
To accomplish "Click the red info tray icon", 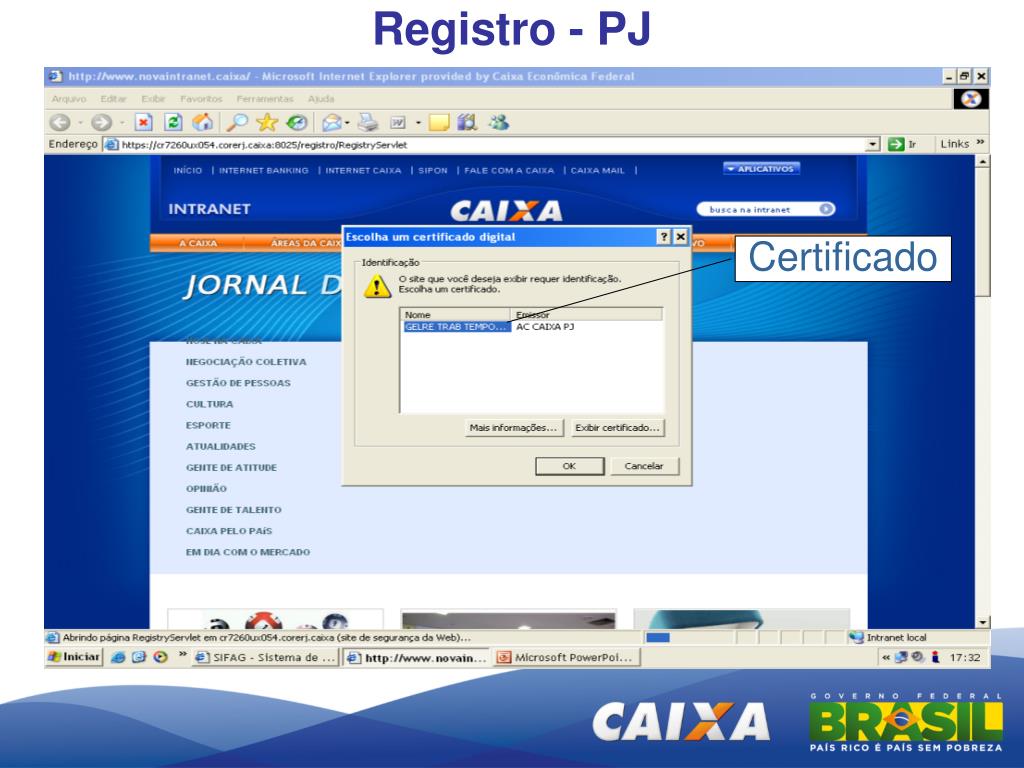I will point(935,657).
